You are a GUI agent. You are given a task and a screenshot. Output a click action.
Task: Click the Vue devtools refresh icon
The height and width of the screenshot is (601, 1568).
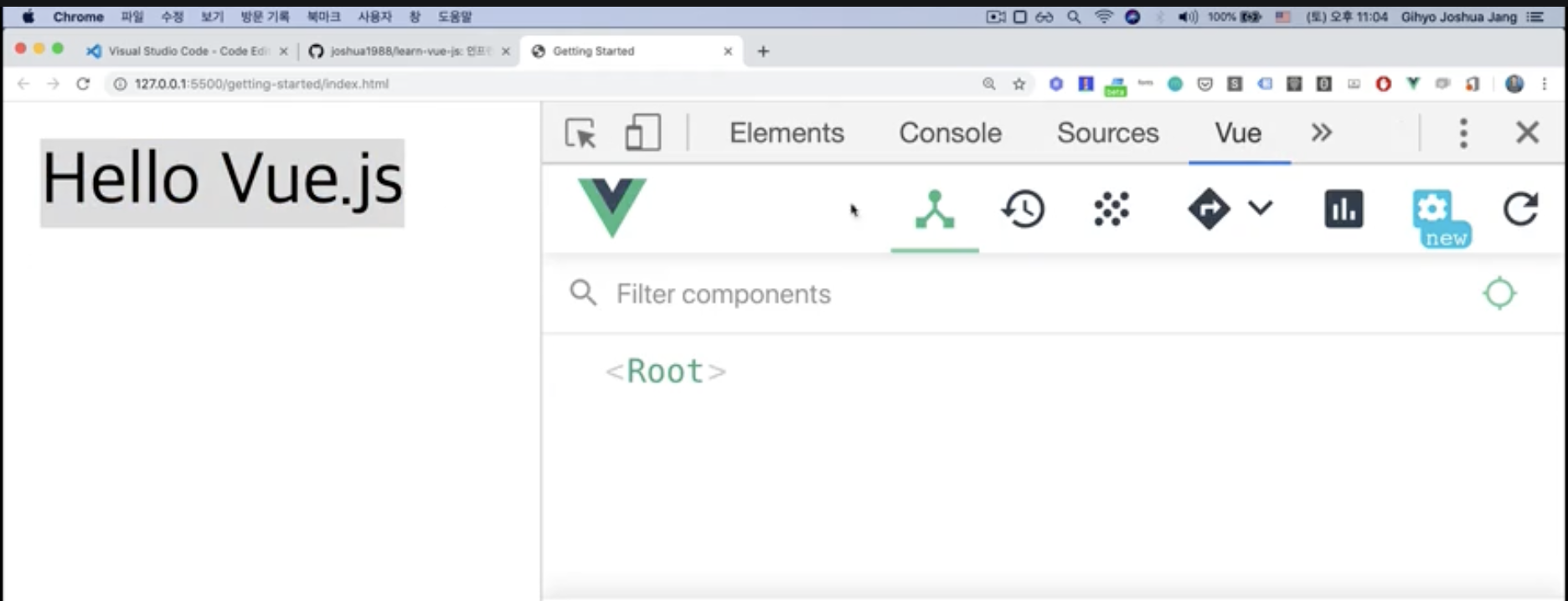pyautogui.click(x=1520, y=209)
